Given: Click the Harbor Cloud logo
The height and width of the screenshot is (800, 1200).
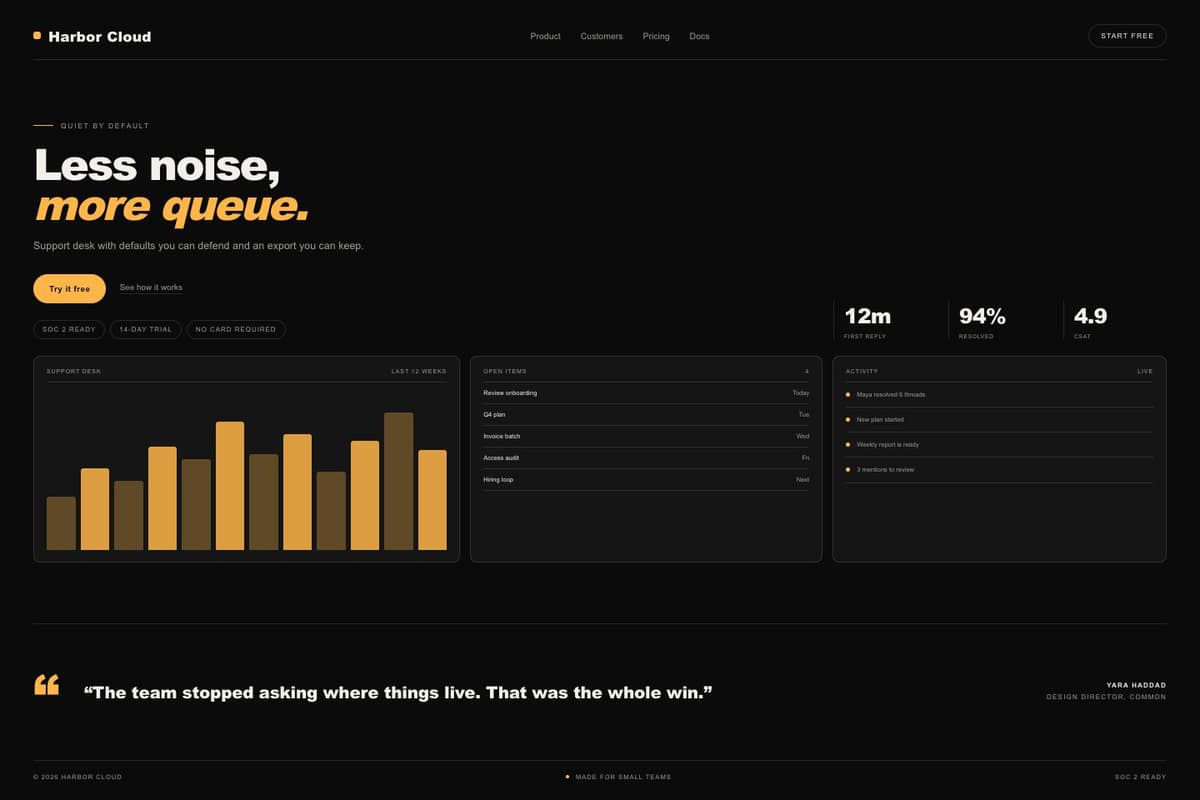Looking at the screenshot, I should pyautogui.click(x=92, y=36).
